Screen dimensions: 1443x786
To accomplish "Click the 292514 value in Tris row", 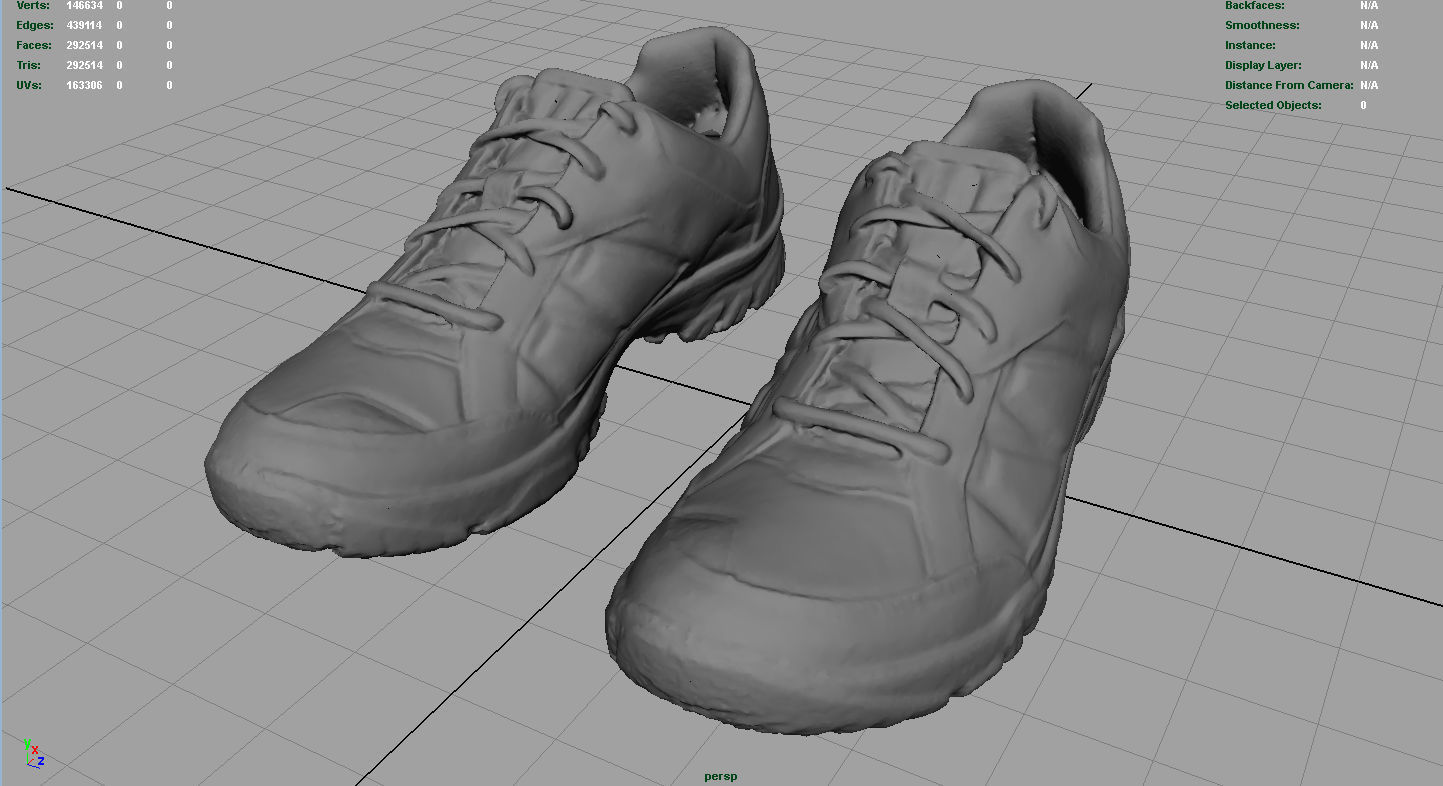I will (84, 65).
